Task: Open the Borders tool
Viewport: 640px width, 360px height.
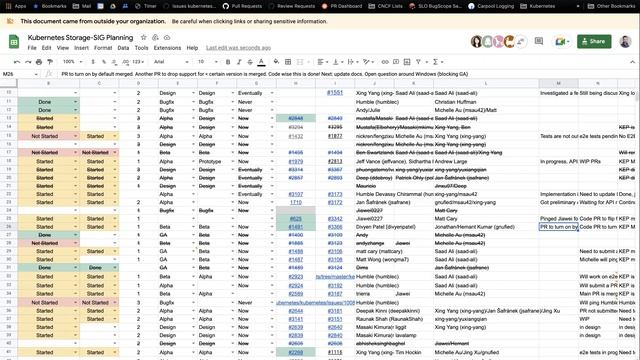Action: pos(288,62)
